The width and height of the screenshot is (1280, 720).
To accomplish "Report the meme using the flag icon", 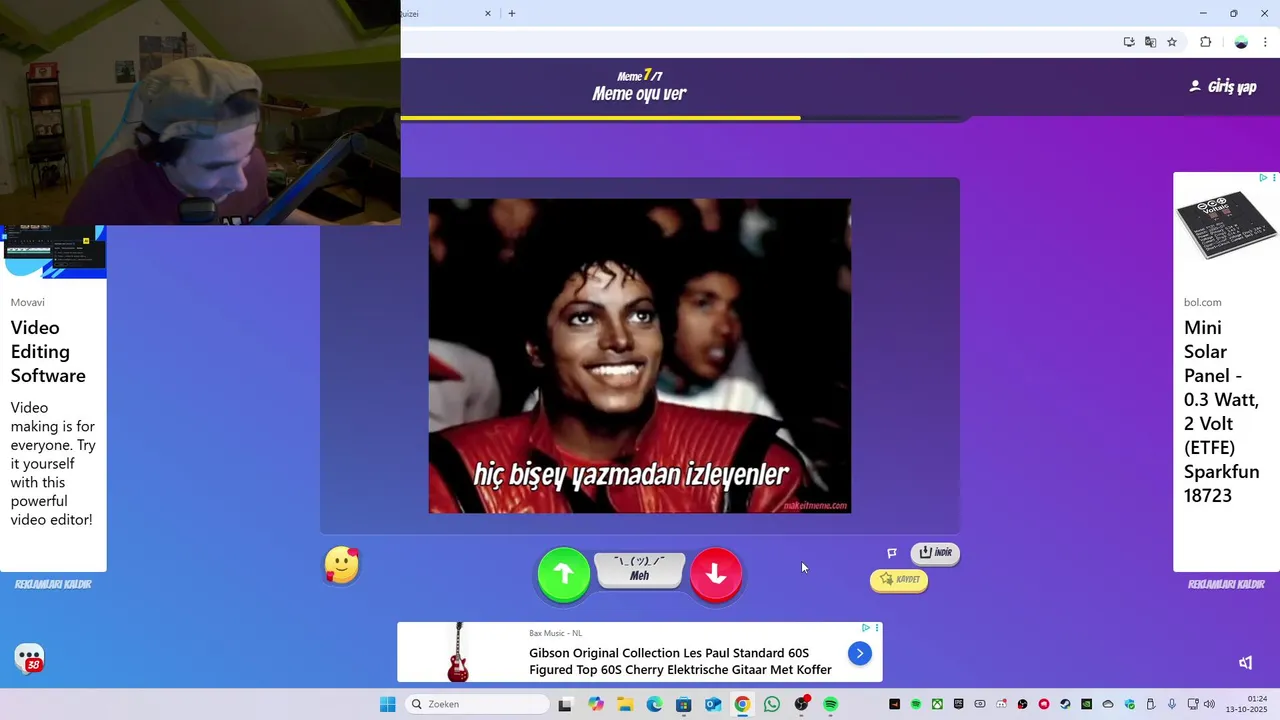I will pyautogui.click(x=892, y=553).
